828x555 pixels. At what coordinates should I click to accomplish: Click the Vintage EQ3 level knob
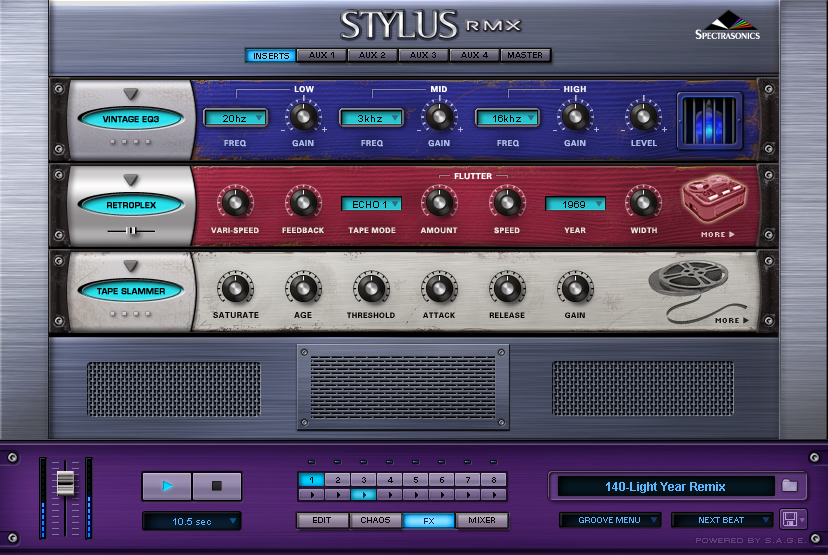(643, 117)
